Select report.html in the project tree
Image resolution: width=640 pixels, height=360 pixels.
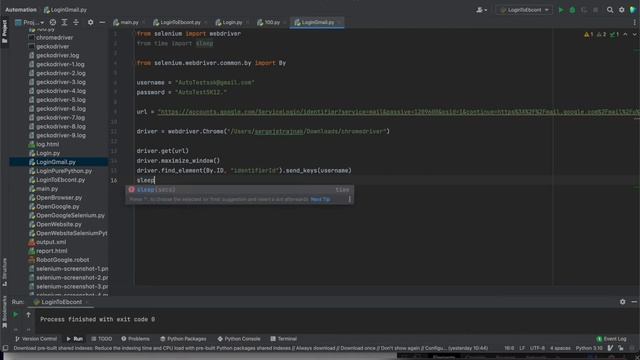tap(51, 251)
